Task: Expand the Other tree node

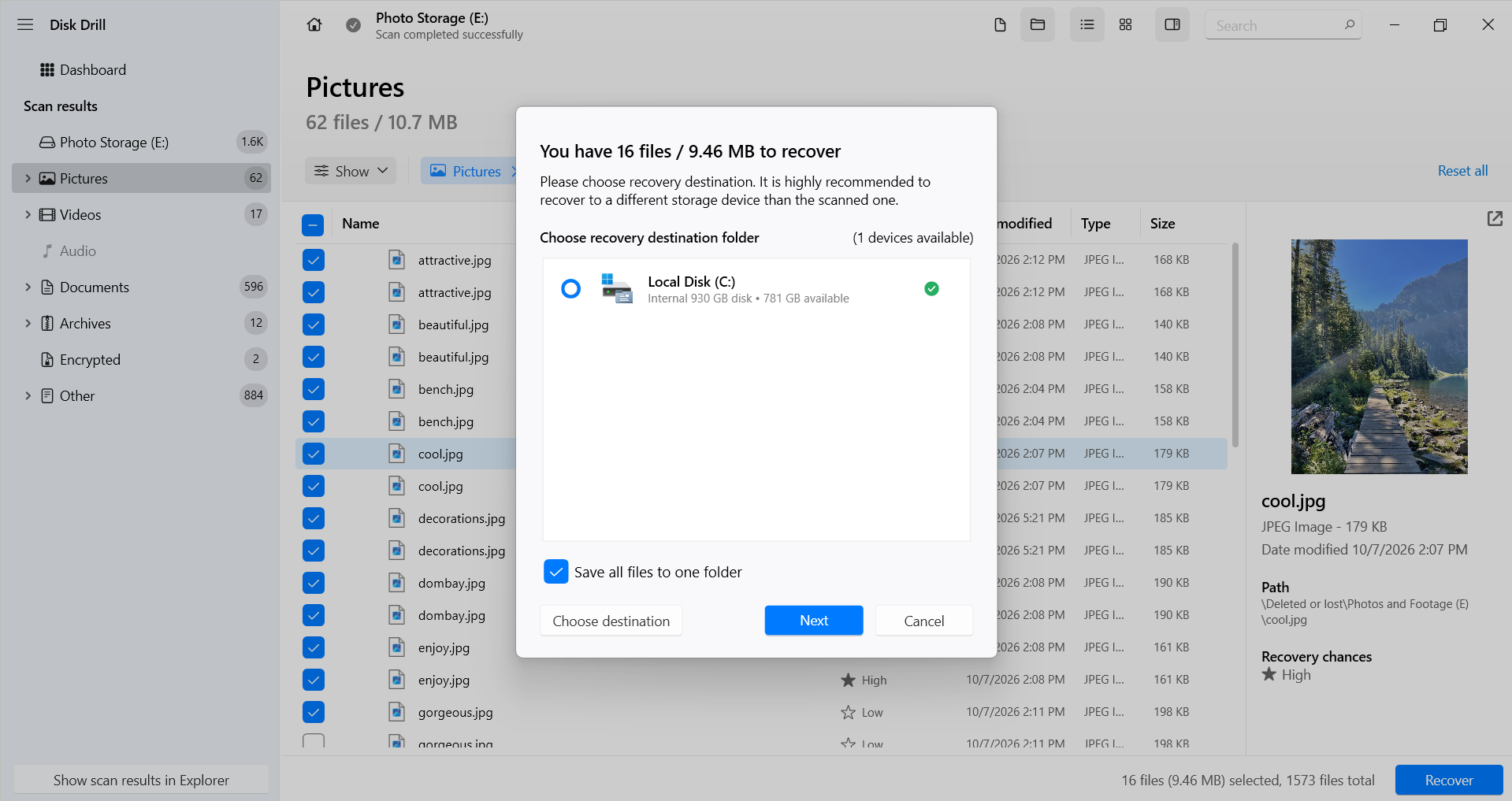Action: pyautogui.click(x=28, y=396)
